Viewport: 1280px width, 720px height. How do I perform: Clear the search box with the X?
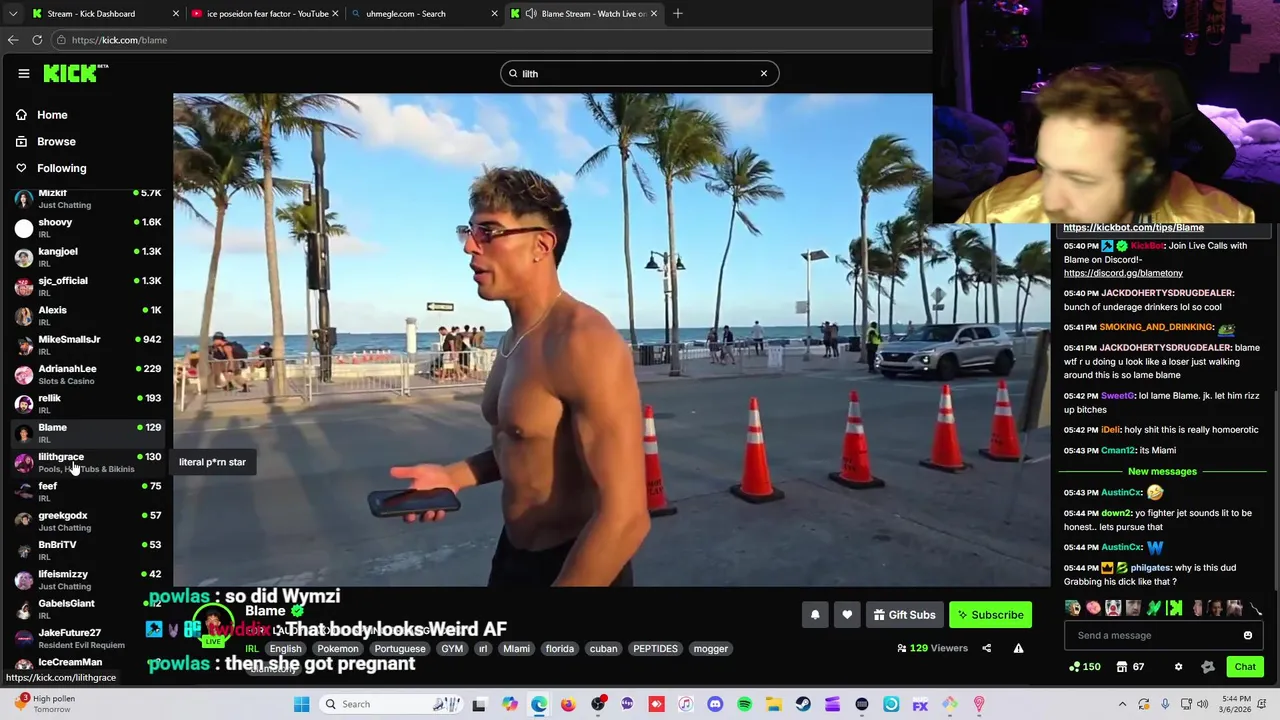[764, 73]
